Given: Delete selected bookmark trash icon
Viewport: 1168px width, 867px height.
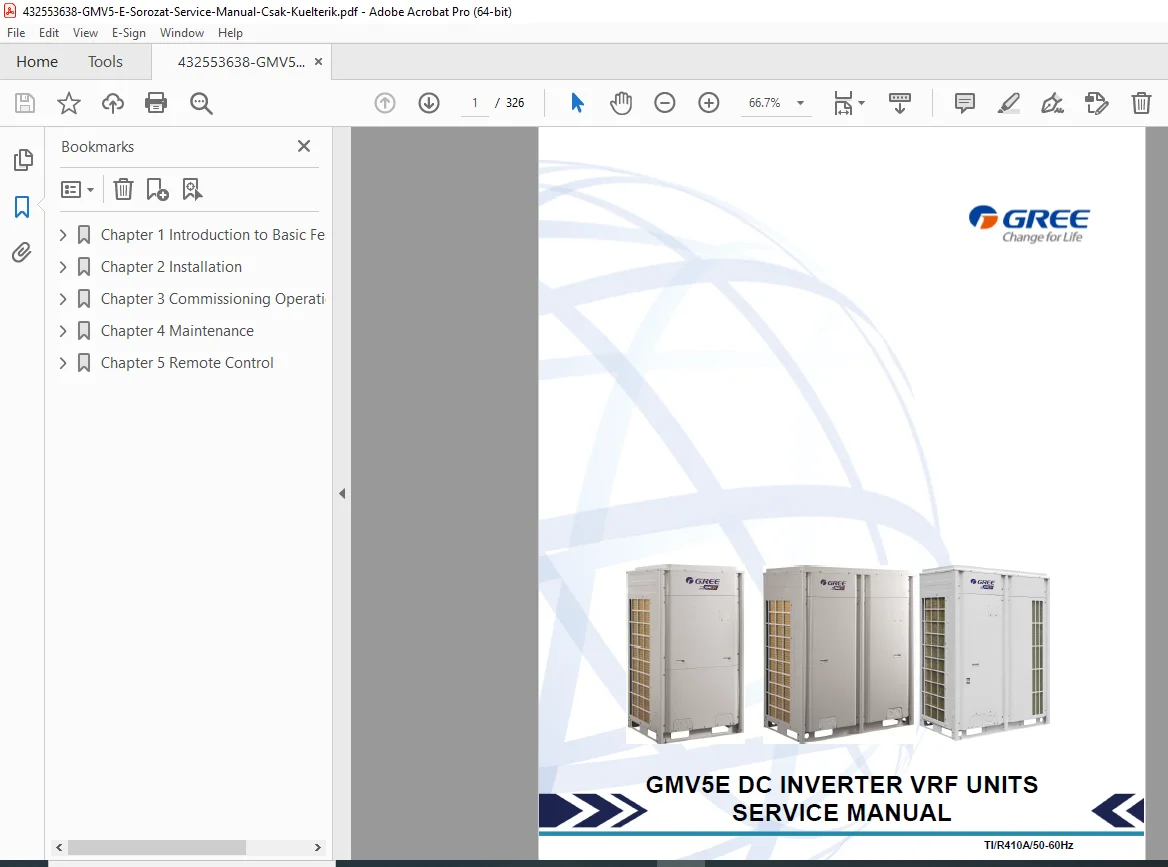Looking at the screenshot, I should click(x=123, y=189).
